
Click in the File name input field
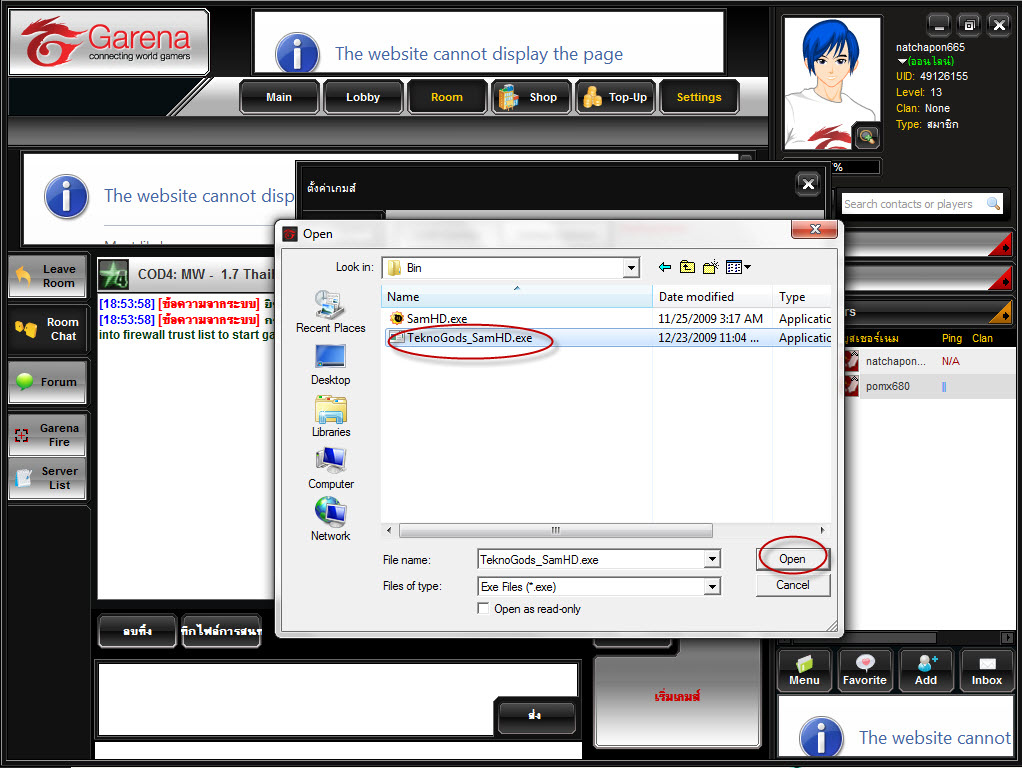click(x=591, y=559)
